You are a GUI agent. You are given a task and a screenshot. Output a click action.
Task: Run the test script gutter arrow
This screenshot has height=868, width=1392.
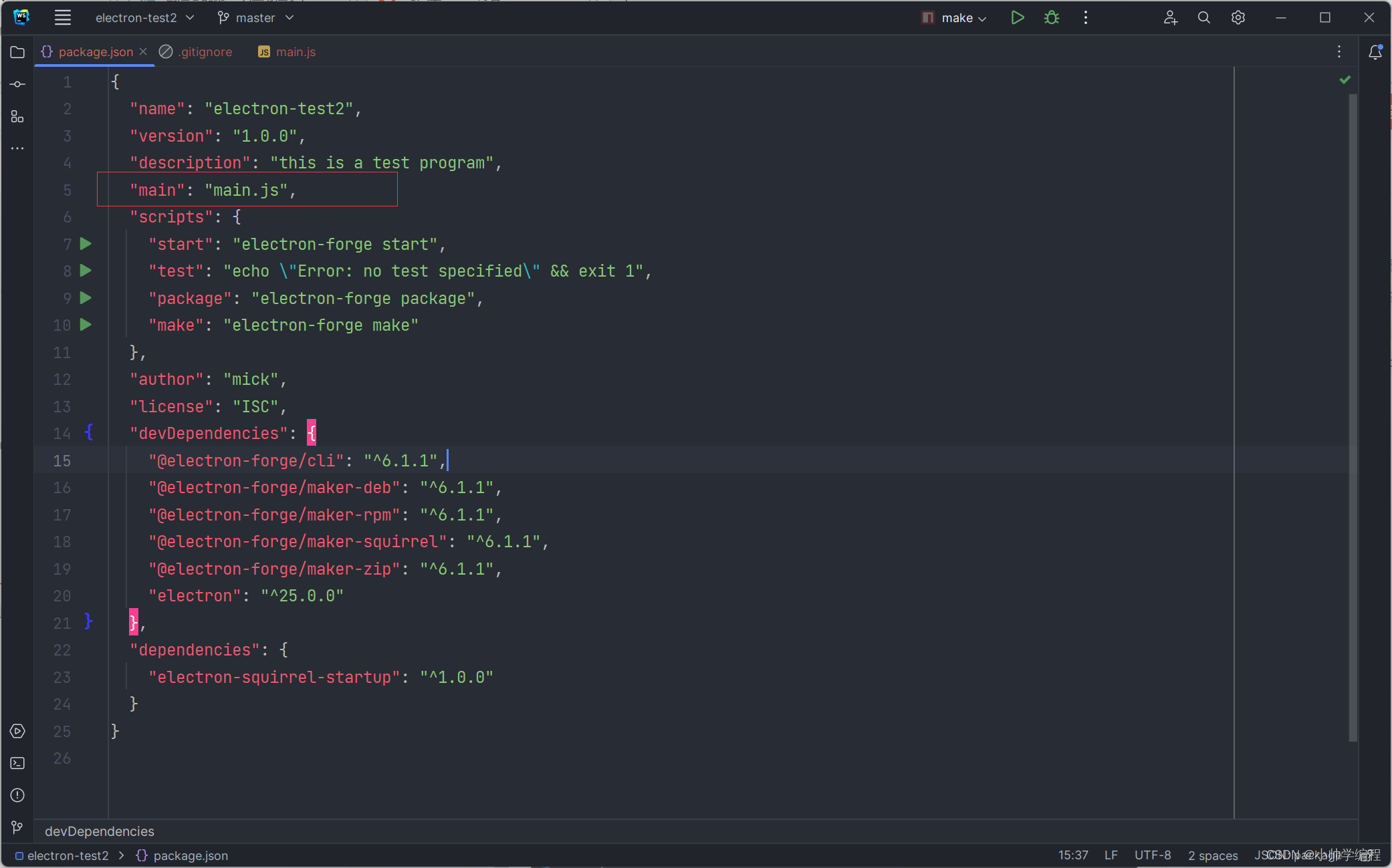point(86,271)
